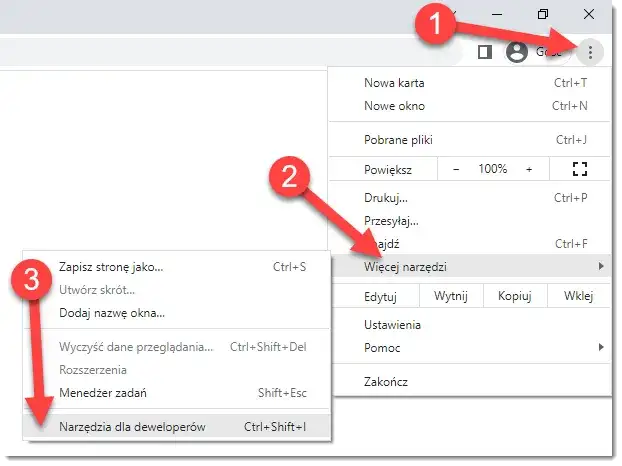Minimize the browser window
The height and width of the screenshot is (466, 622).
[x=497, y=14]
